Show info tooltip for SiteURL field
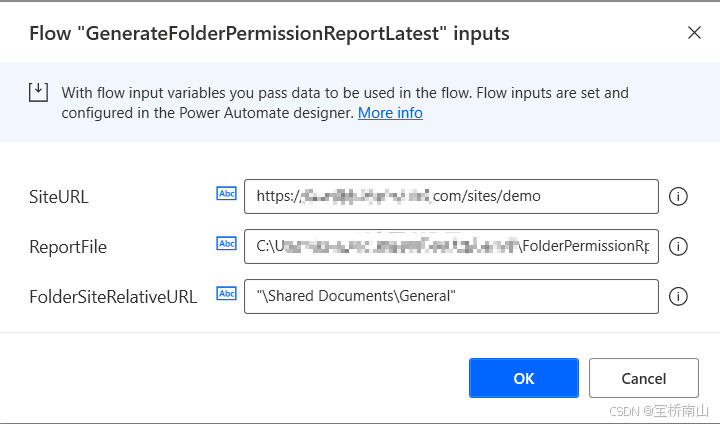Viewport: 720px width, 424px height. (678, 197)
